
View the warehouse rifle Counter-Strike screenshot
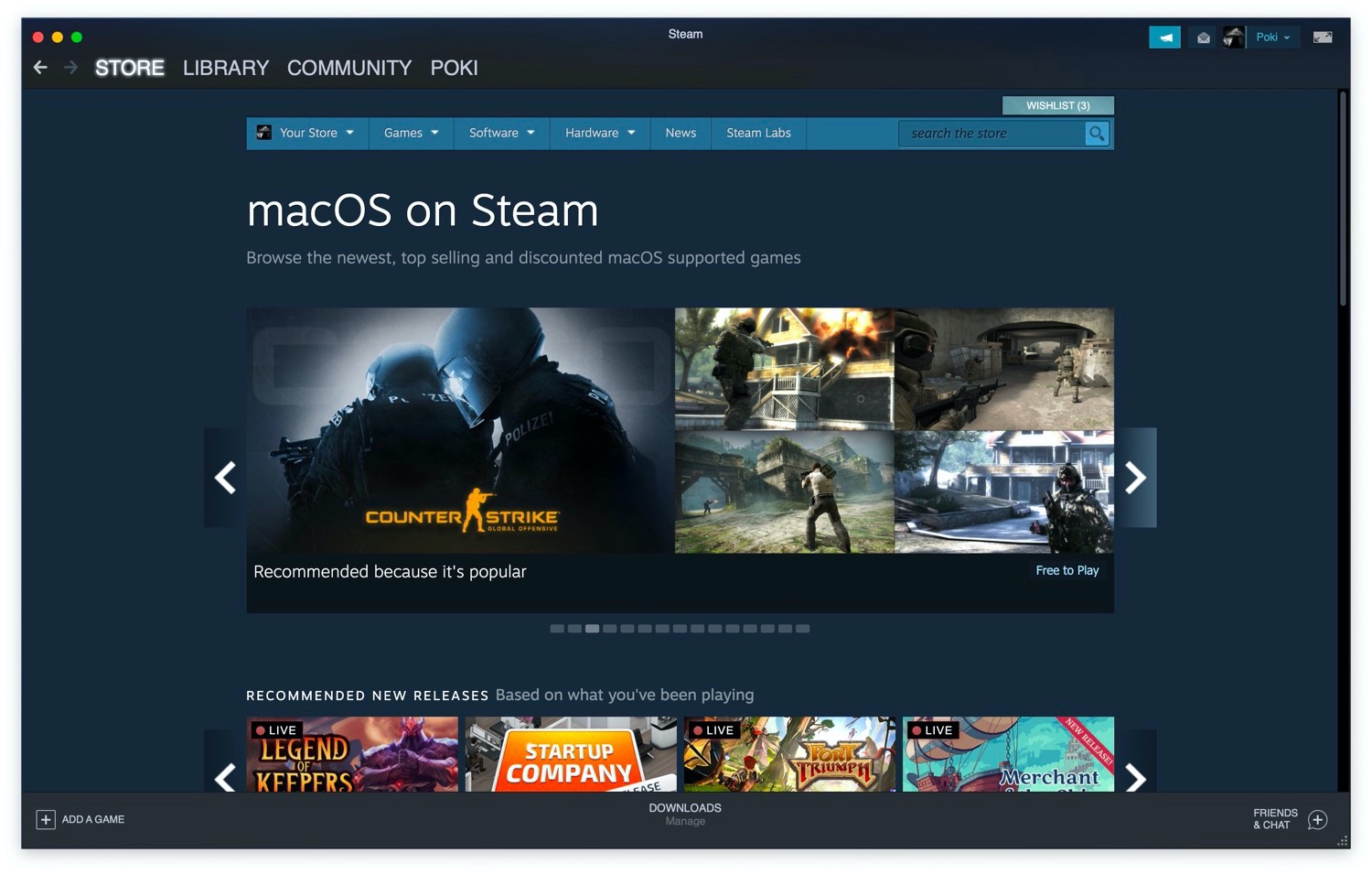1004,369
